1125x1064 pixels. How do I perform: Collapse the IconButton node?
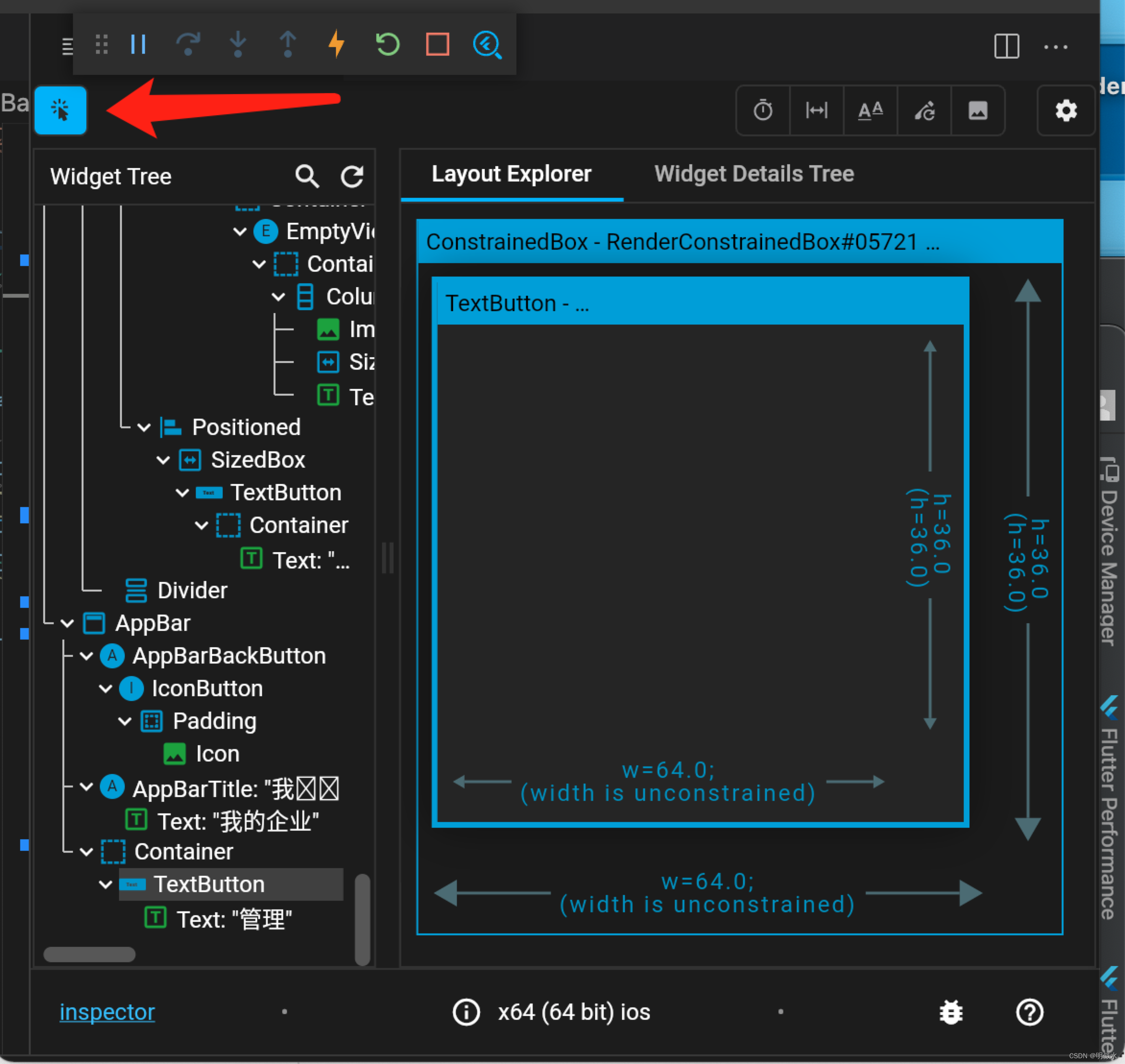point(106,688)
